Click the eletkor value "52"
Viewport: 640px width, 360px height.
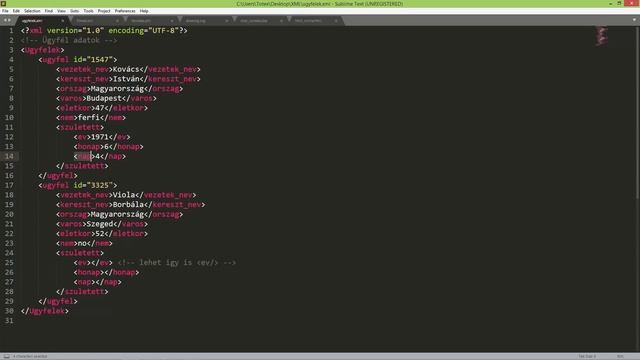click(x=100, y=234)
